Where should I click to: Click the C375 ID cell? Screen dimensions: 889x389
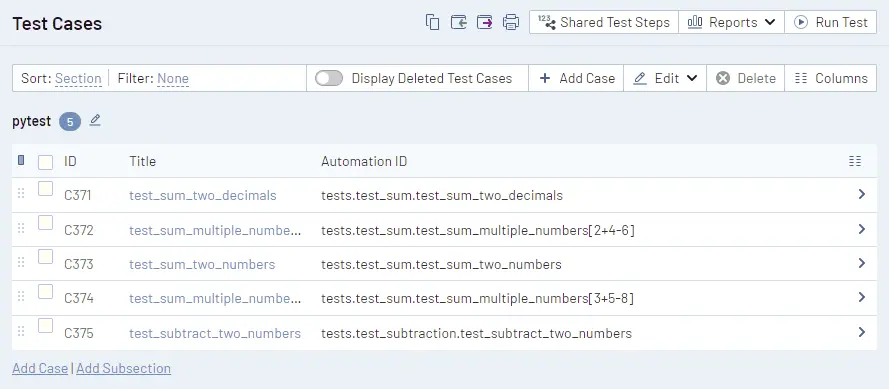click(78, 333)
